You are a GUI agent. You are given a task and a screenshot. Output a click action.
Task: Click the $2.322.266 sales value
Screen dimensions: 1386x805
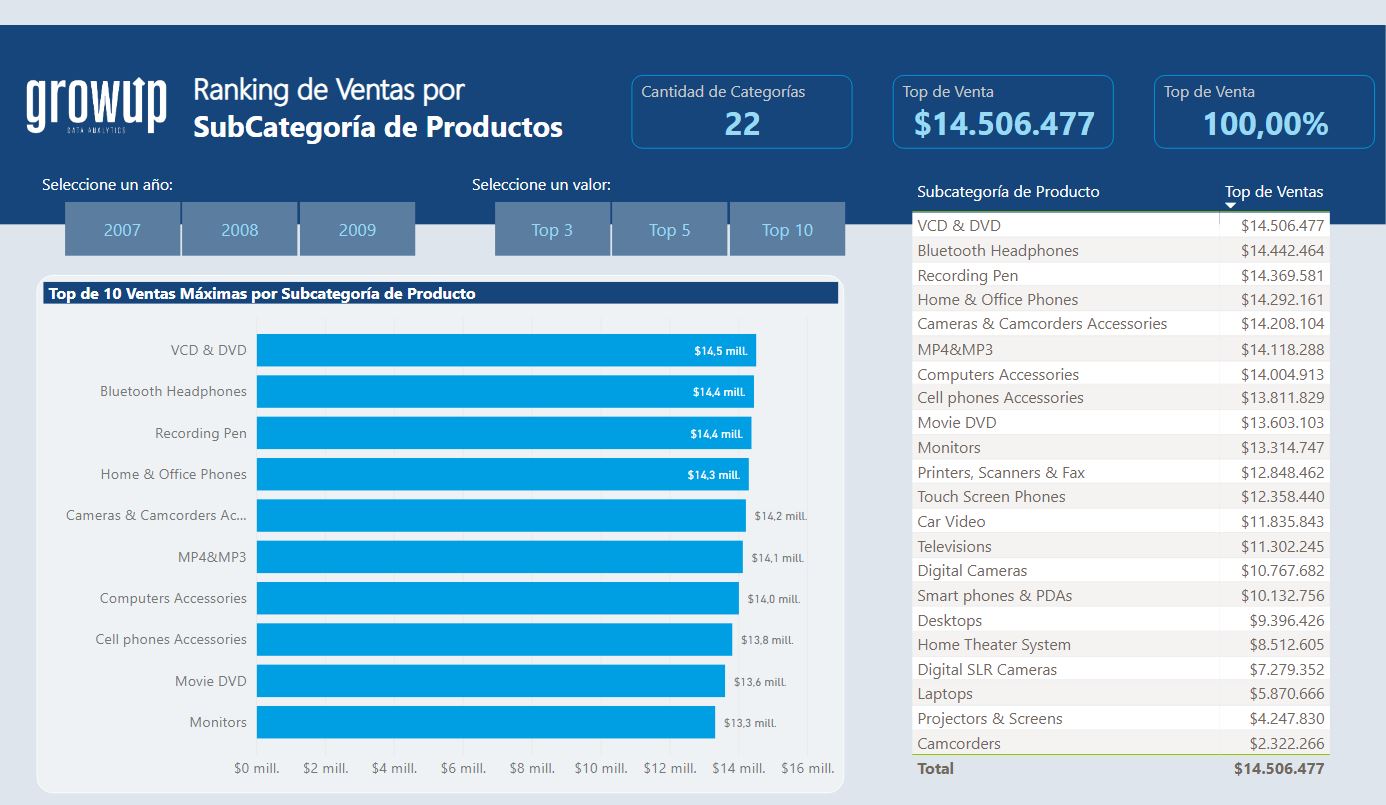tap(1287, 743)
